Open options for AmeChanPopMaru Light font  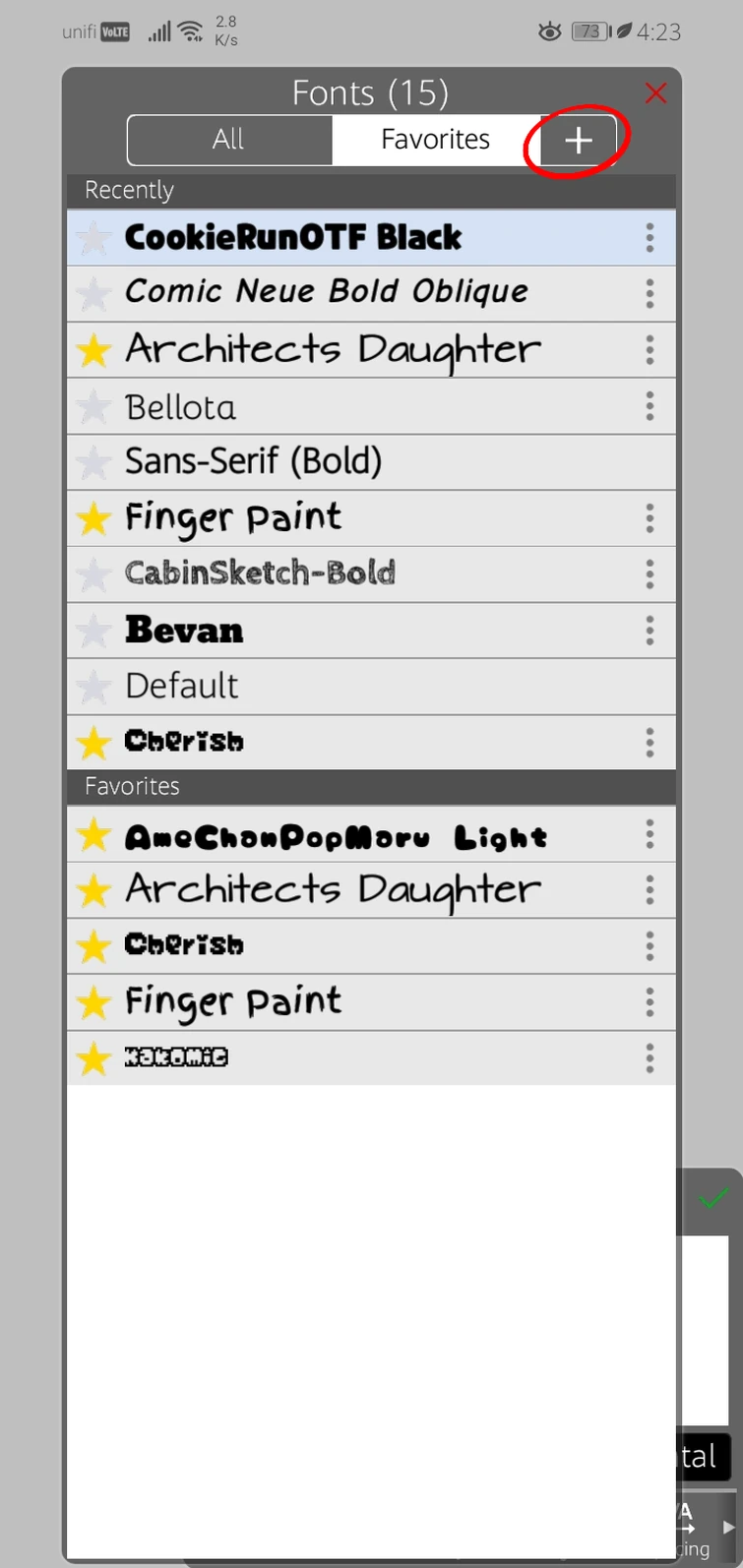click(650, 833)
